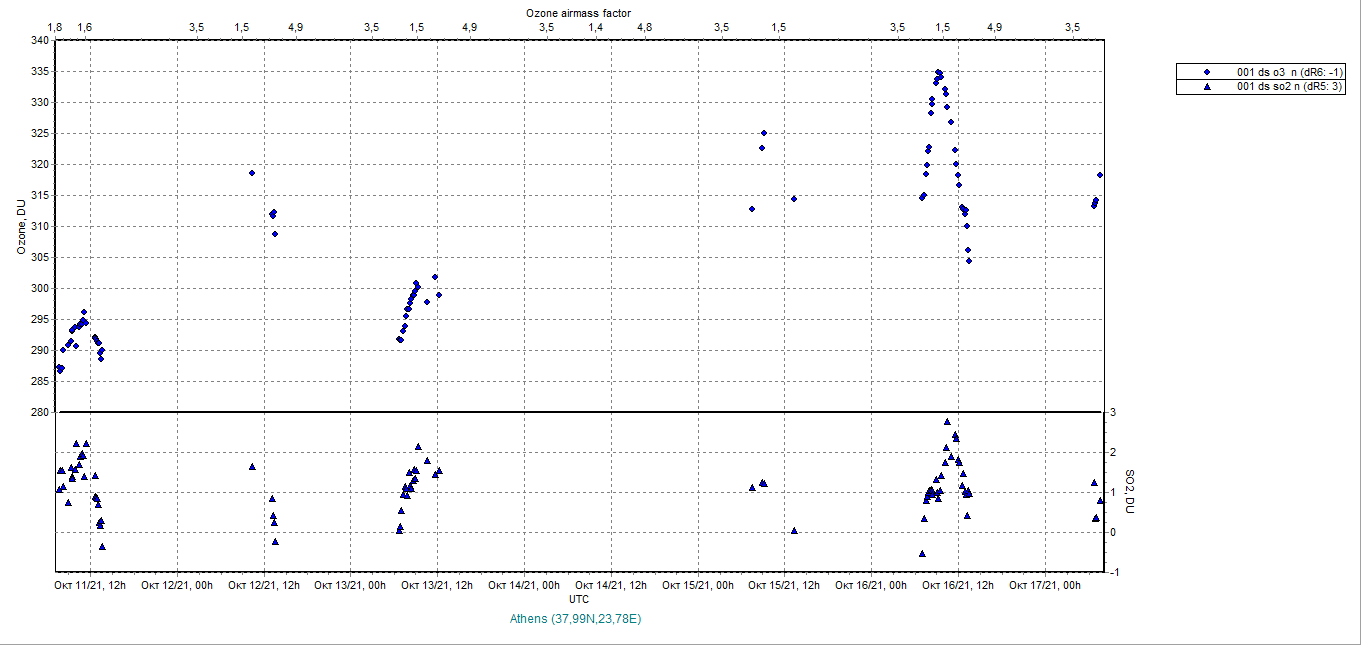Click the 'Ozone, DU' left axis title
The image size is (1361, 645).
coord(21,228)
